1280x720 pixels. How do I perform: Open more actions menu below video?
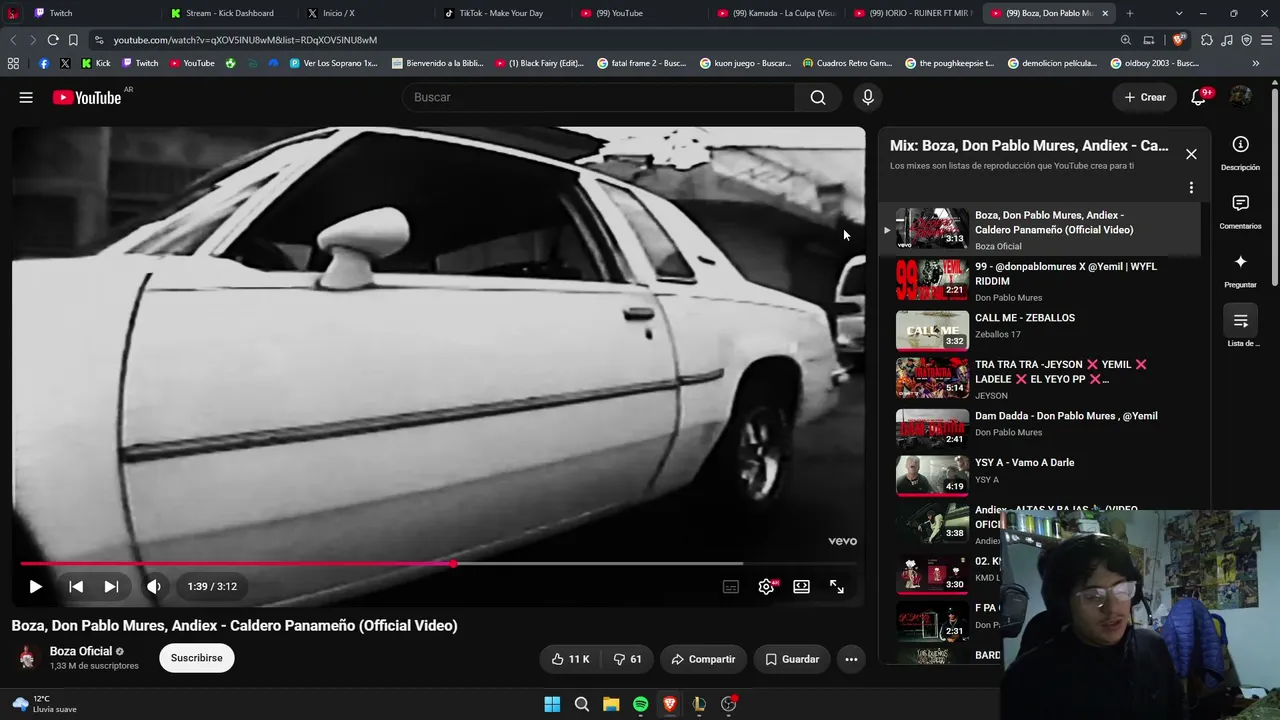(851, 659)
